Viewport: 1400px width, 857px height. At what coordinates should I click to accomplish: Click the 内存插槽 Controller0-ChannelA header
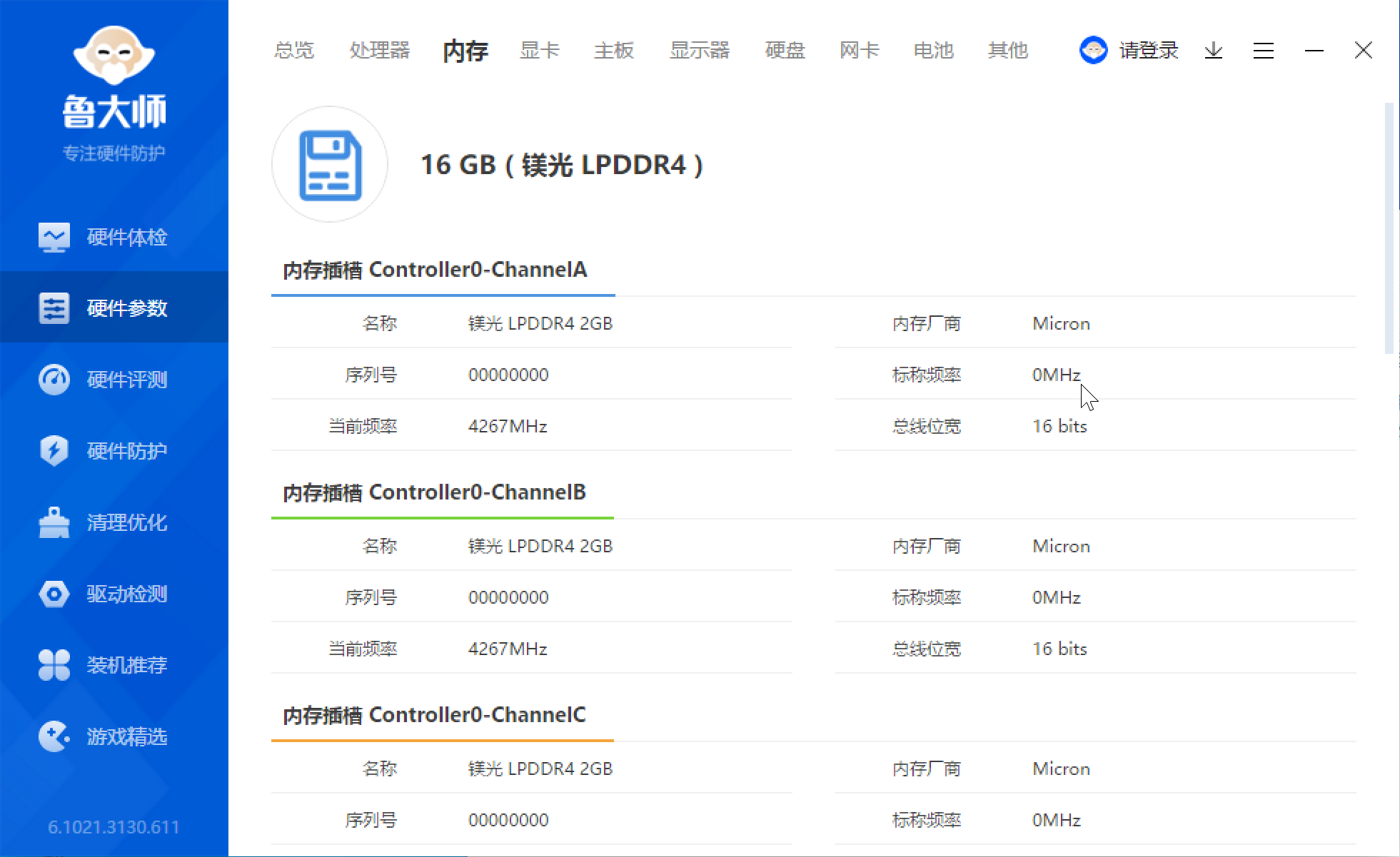click(435, 270)
